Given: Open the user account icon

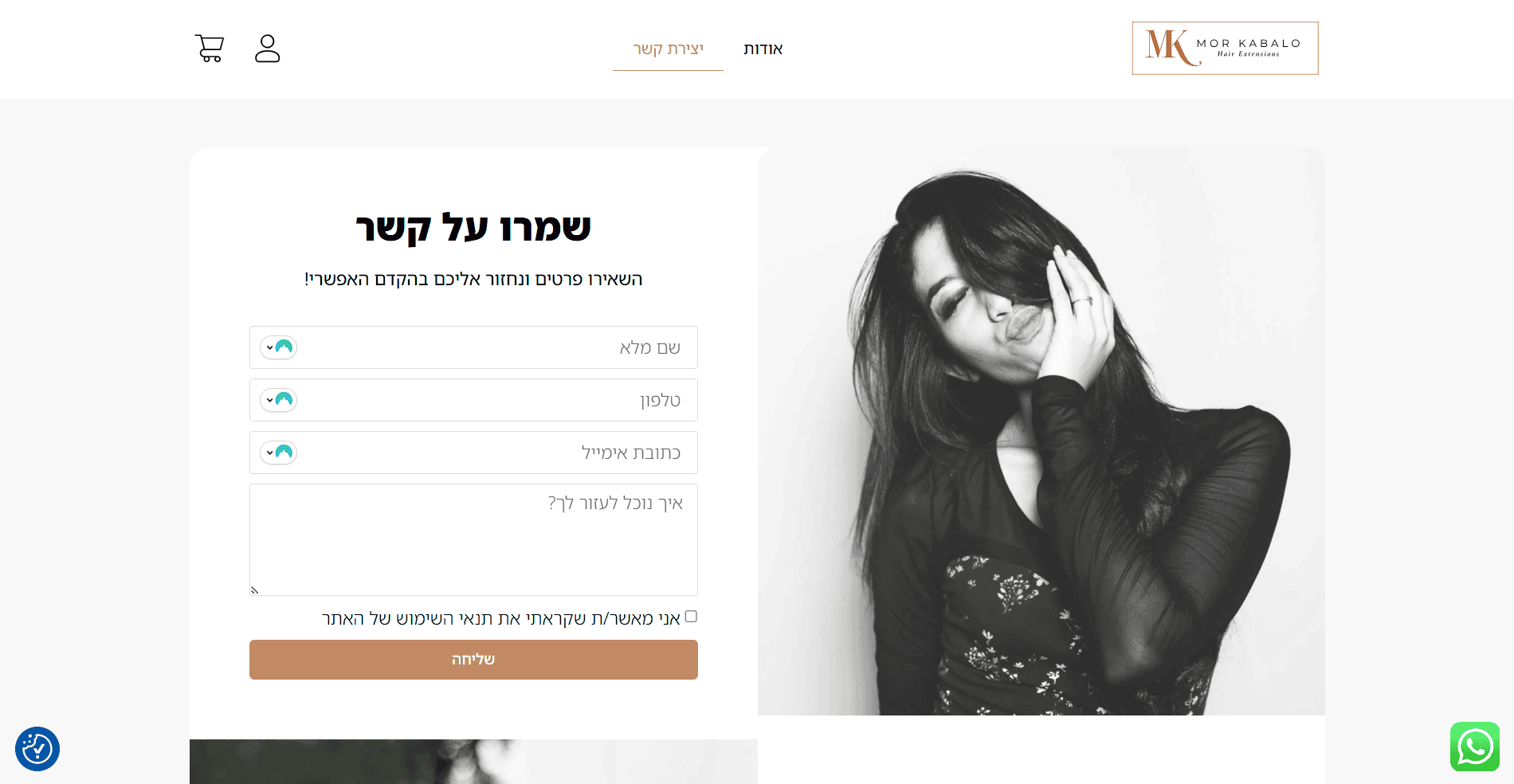Looking at the screenshot, I should 268,49.
